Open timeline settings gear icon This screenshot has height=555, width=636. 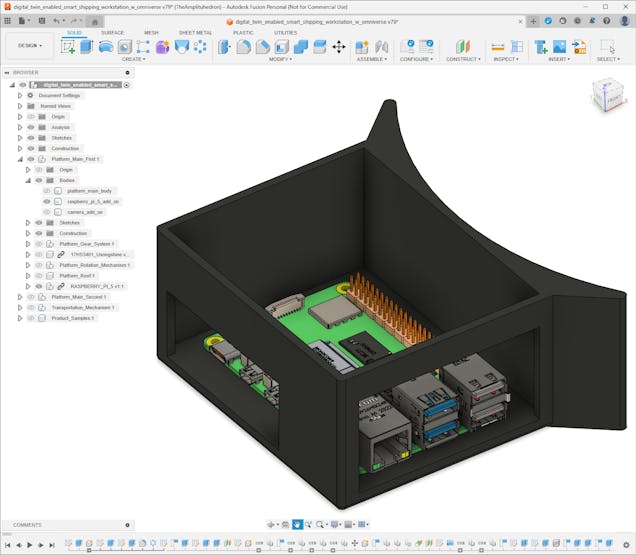[x=627, y=545]
